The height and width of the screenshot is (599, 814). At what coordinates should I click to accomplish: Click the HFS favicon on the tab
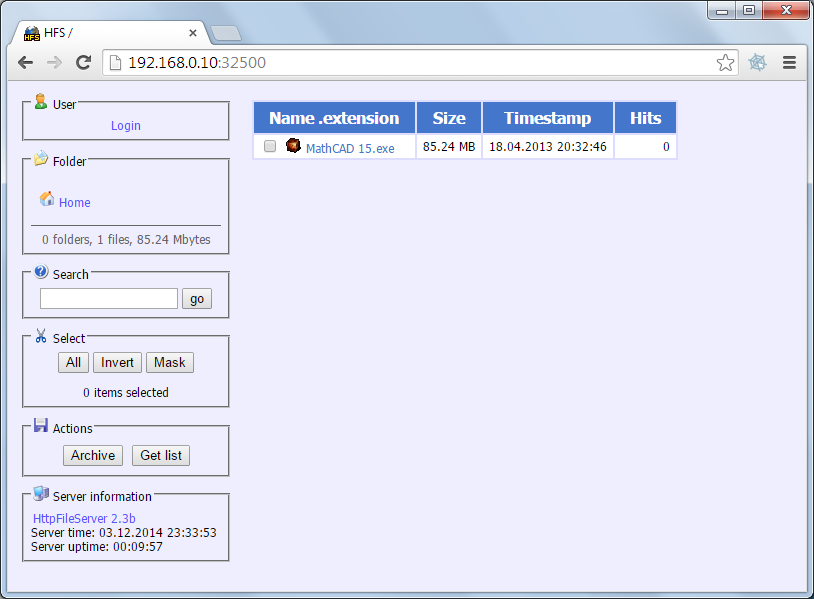pos(32,33)
